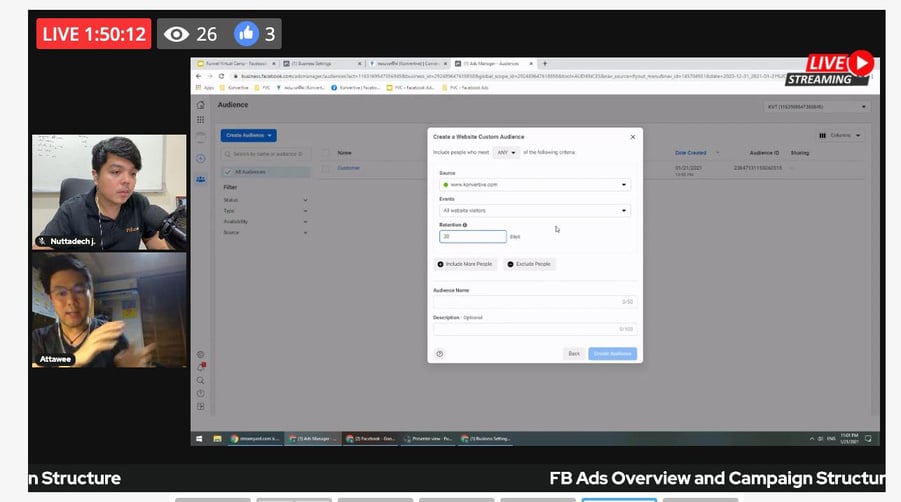
Task: Click the reload icon in browser toolbar
Action: click(222, 75)
